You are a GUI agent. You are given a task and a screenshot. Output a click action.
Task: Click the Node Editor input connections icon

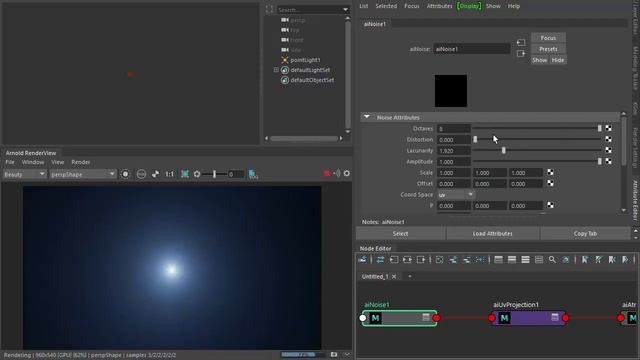(x=393, y=260)
